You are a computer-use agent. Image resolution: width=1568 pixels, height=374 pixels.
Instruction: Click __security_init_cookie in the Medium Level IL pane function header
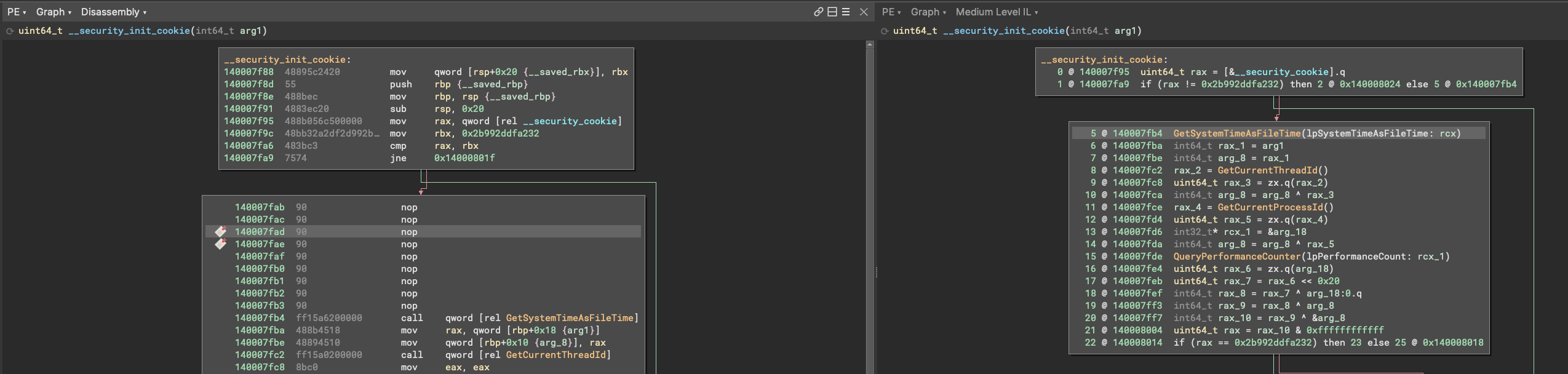[1004, 31]
